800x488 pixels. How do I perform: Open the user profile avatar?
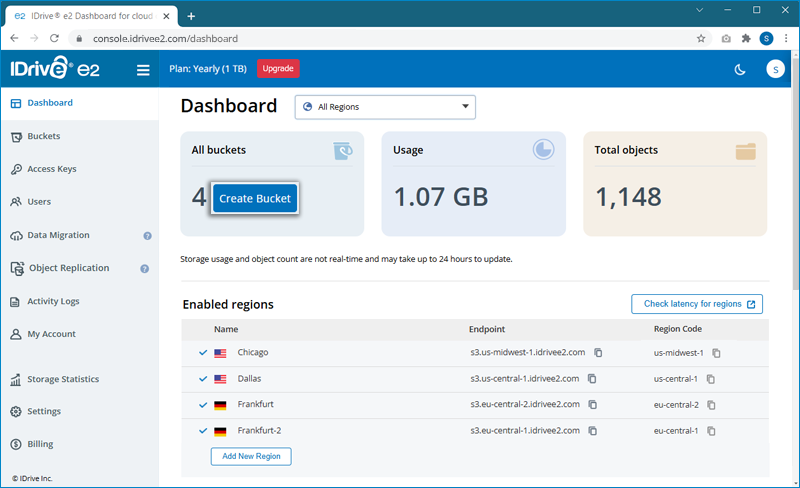[x=774, y=69]
